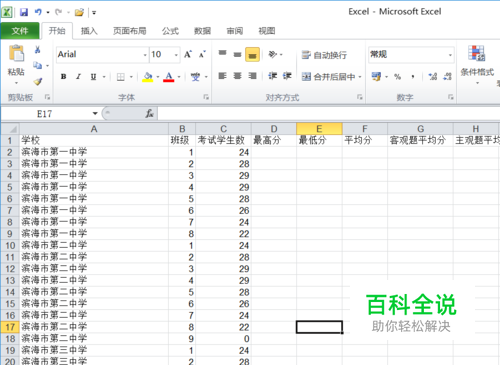This screenshot has width=500, height=365.
Task: Switch to the 数据 tab
Action: (202, 31)
